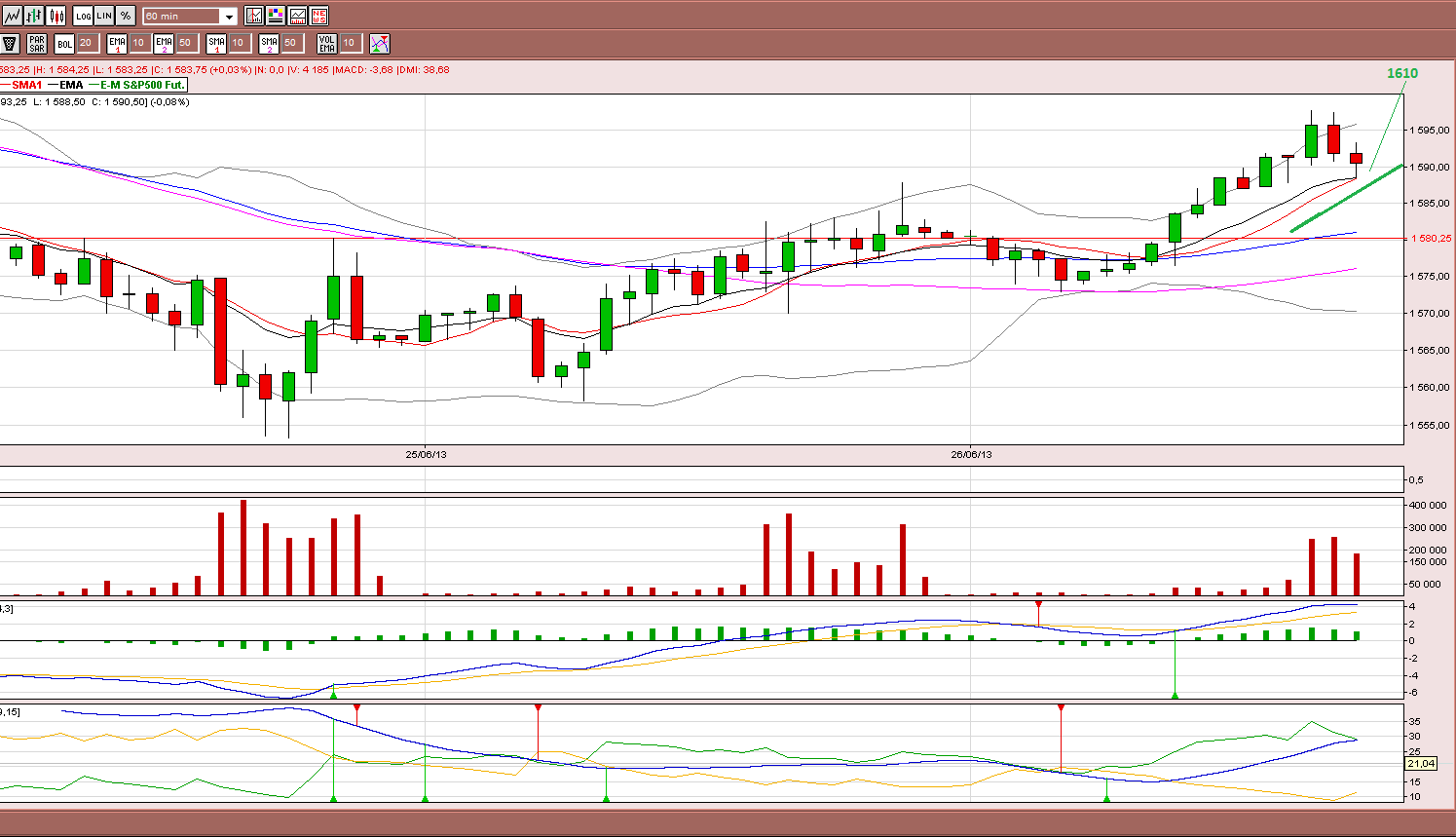Screen dimensions: 1456x837
Task: Toggle the EMA 1 indicator
Action: coord(118,43)
